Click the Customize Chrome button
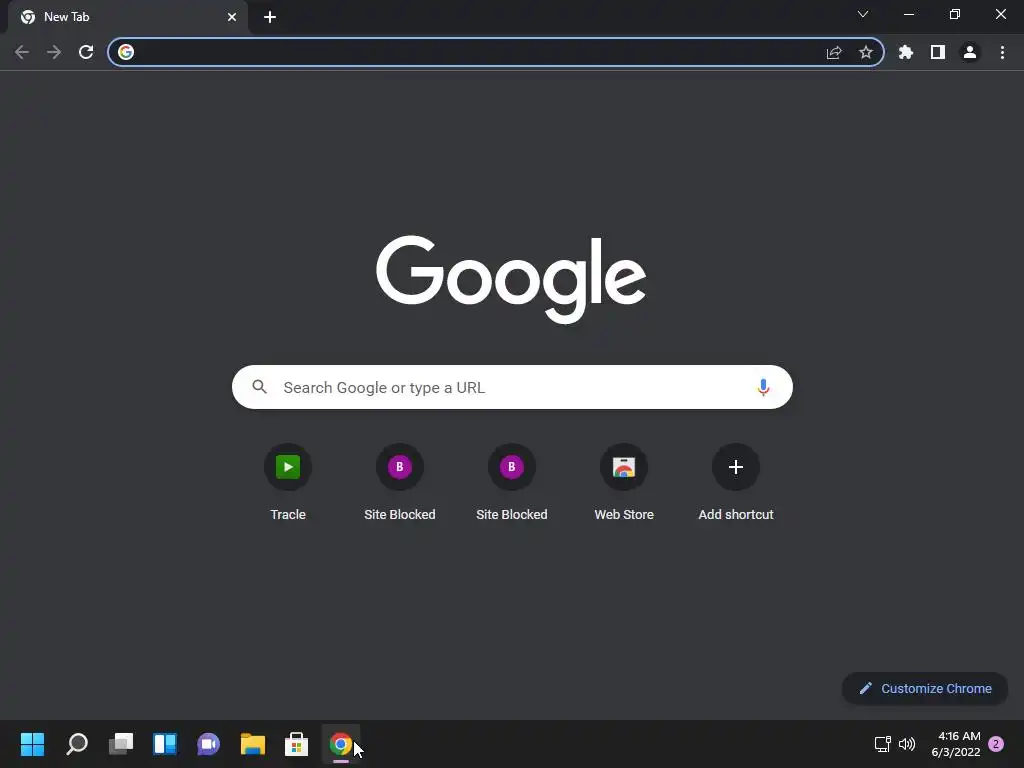The width and height of the screenshot is (1024, 768). (925, 688)
